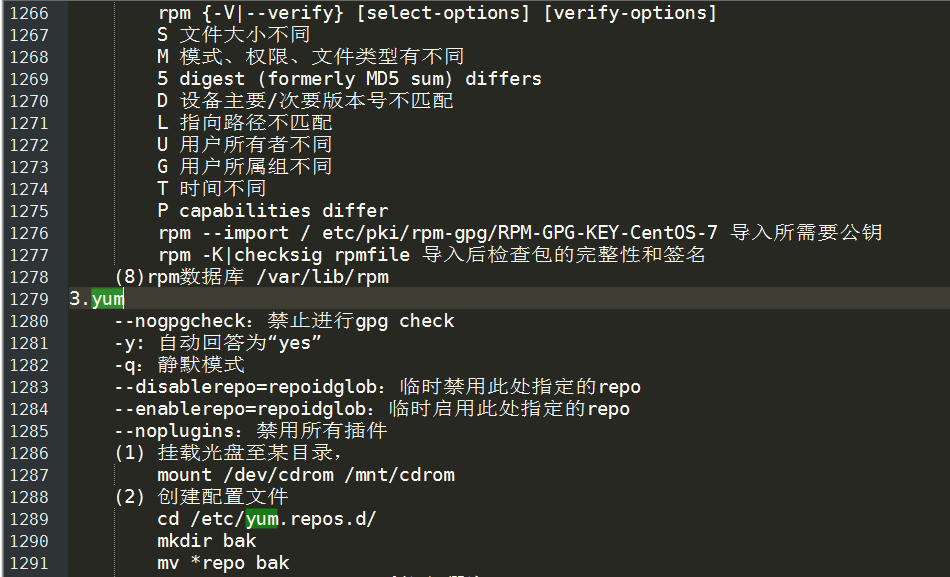Click the highlighted yum in /etc/yum.repos.d/

click(x=262, y=519)
